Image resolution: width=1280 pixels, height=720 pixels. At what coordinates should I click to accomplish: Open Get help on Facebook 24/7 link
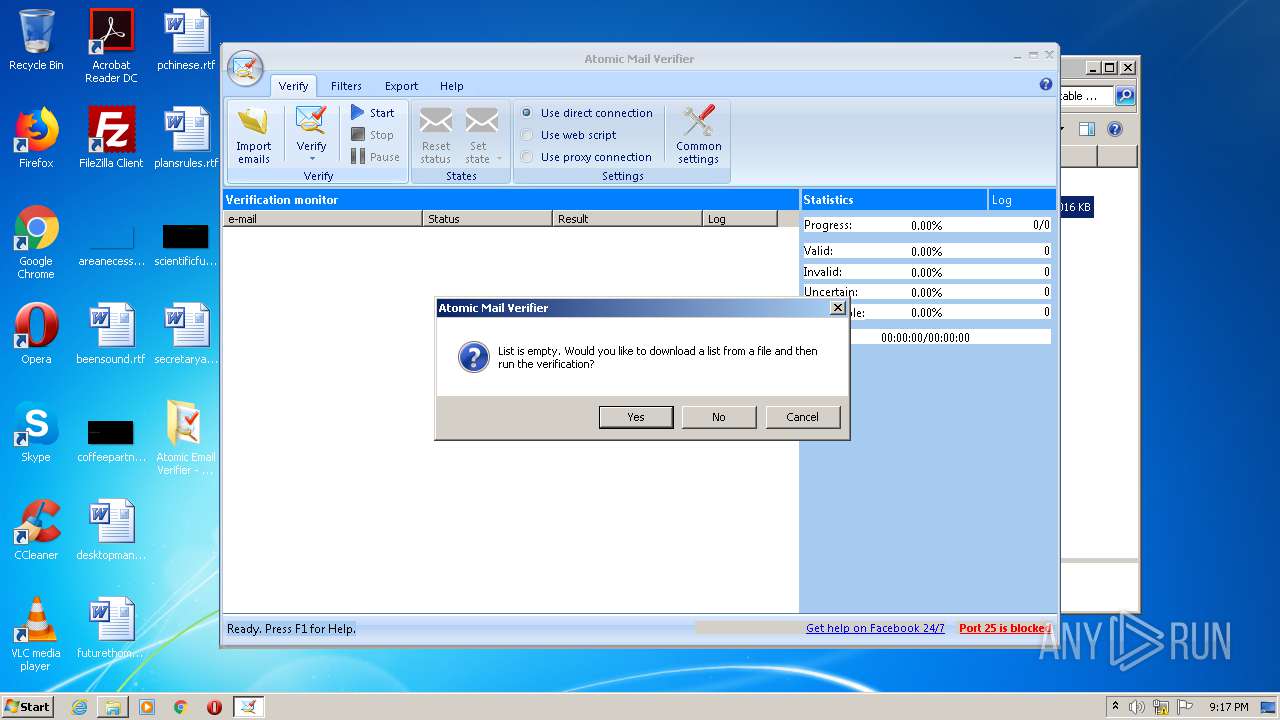pyautogui.click(x=875, y=628)
